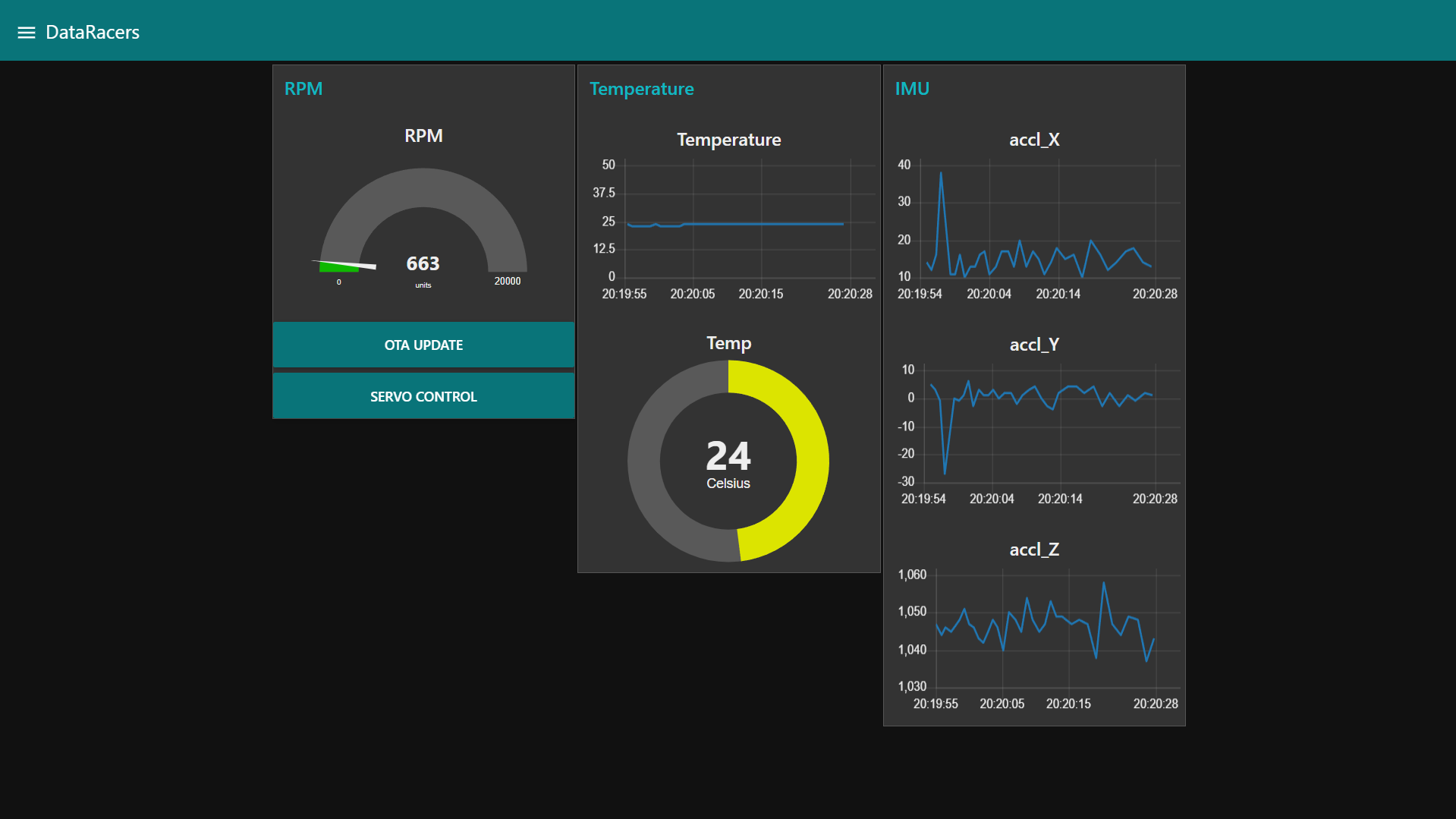The image size is (1456, 819).
Task: Open the hamburger side menu
Action: 27,33
